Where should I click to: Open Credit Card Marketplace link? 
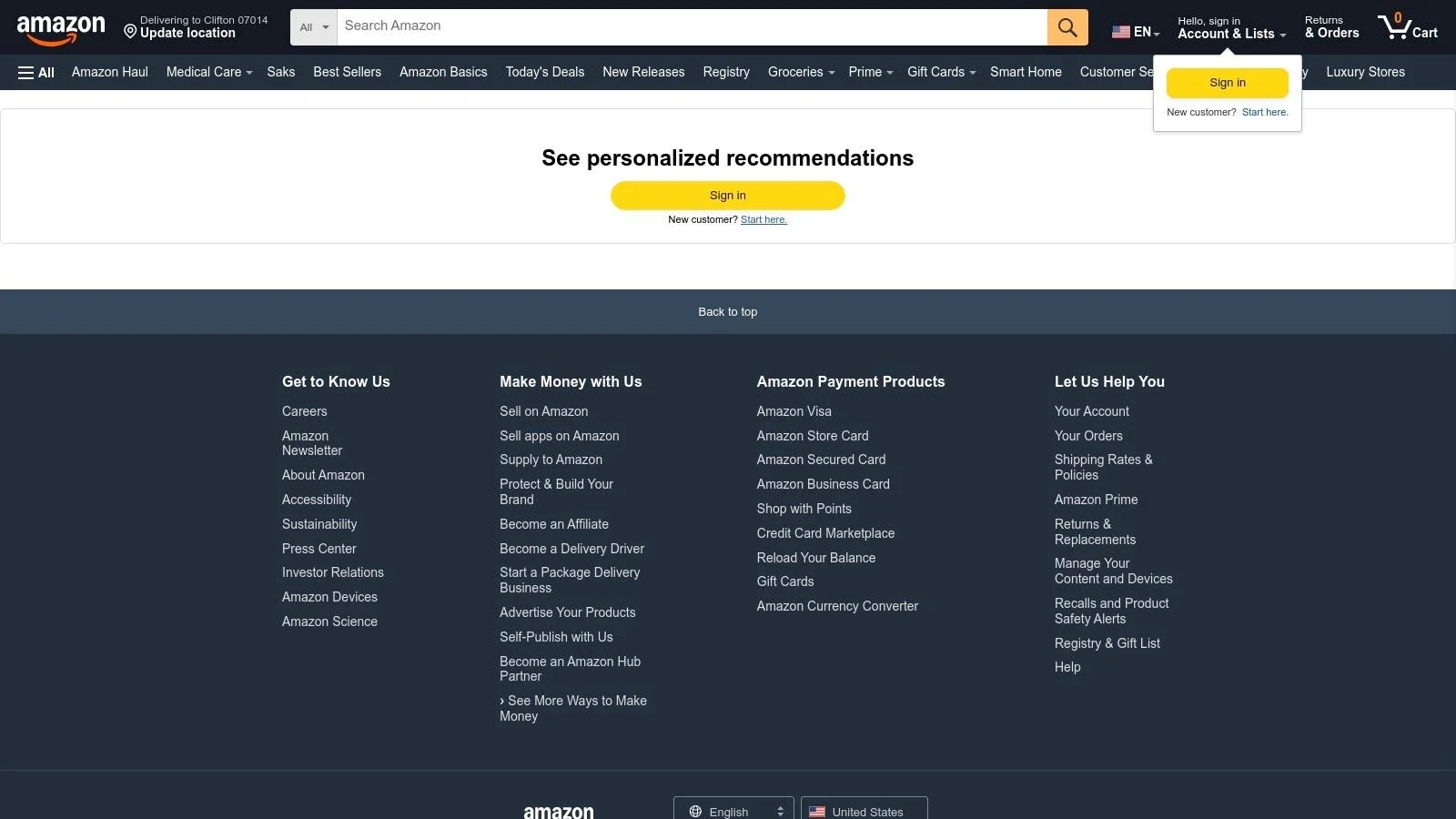(x=825, y=533)
